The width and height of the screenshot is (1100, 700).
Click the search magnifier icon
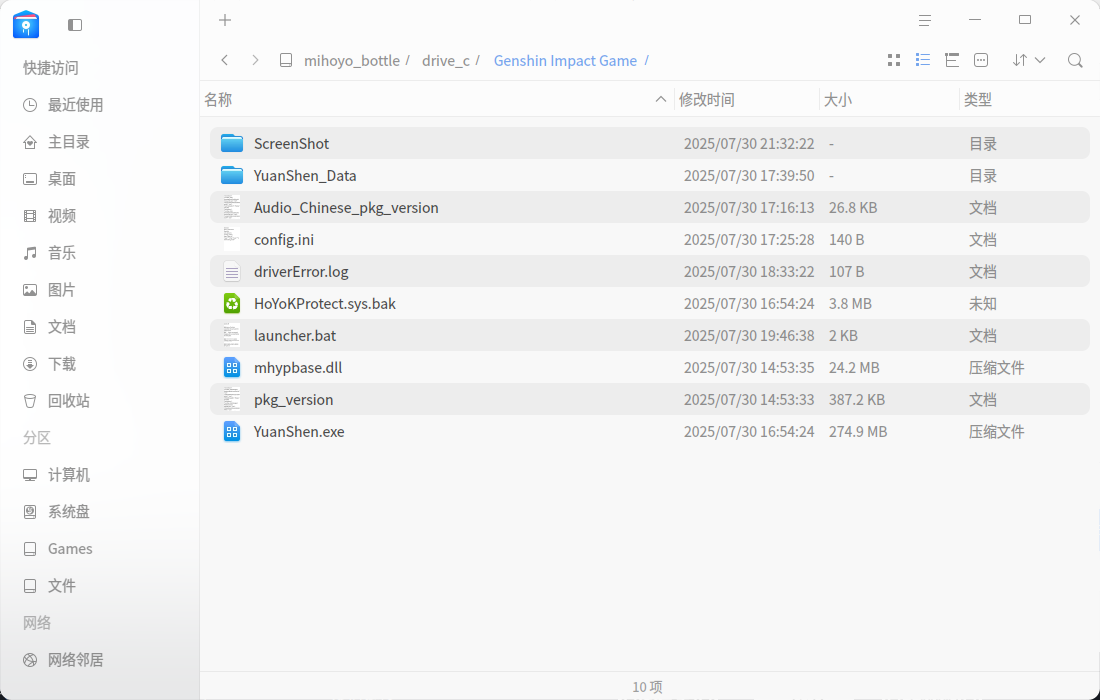point(1075,60)
